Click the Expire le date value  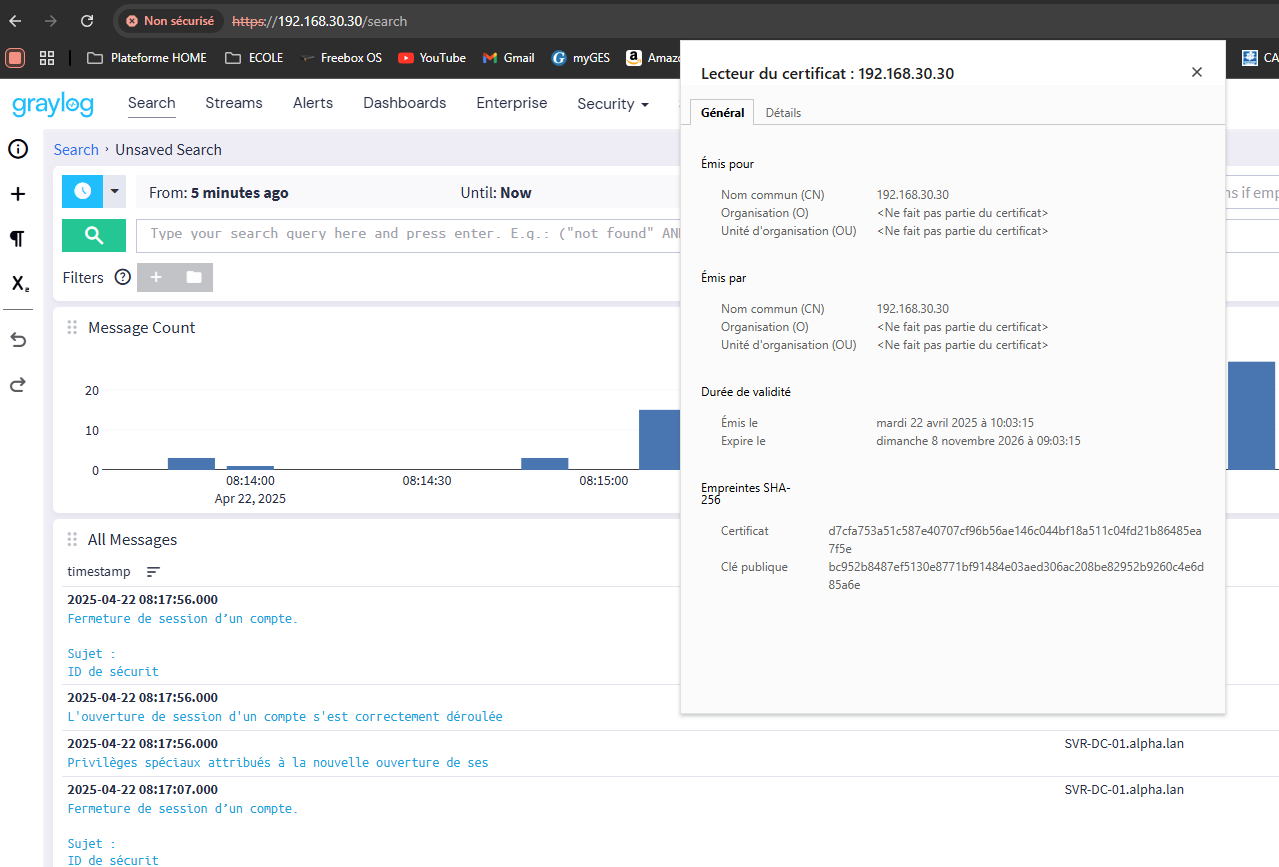pos(978,441)
